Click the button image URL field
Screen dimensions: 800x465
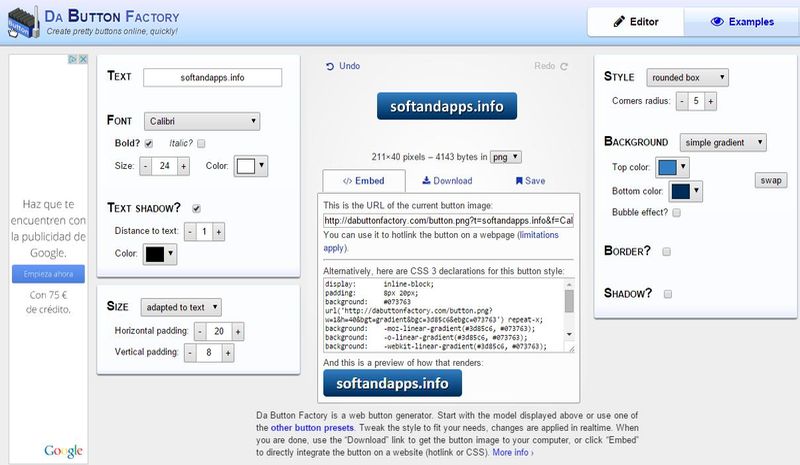448,221
